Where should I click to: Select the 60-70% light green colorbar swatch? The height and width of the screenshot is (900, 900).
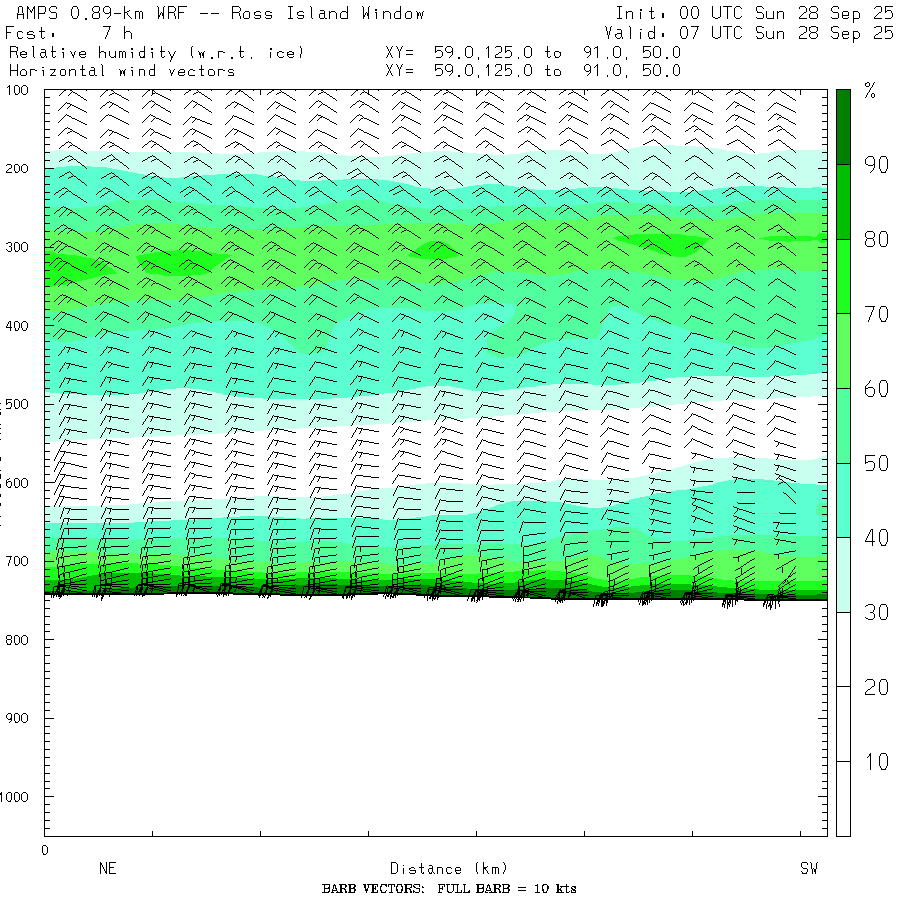(x=843, y=351)
